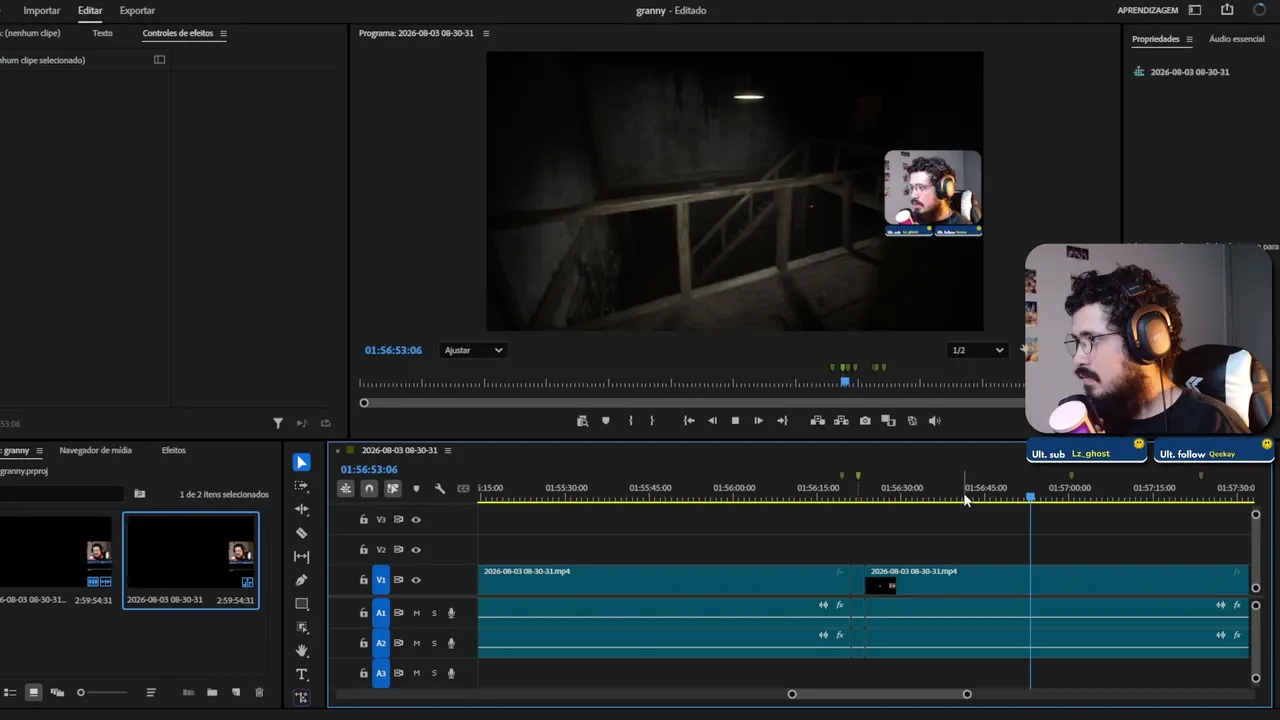
Task: Open the Efeitos tab
Action: [173, 450]
